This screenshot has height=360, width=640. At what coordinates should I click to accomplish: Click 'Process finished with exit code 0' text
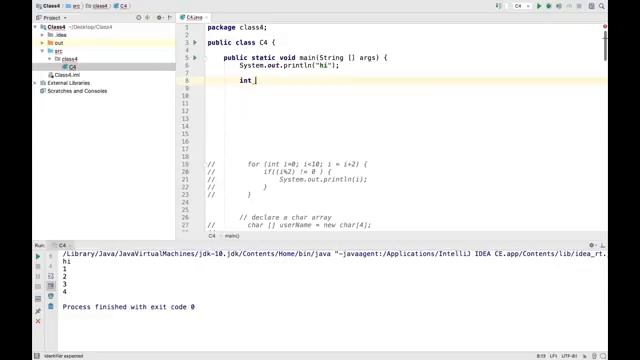tap(129, 307)
